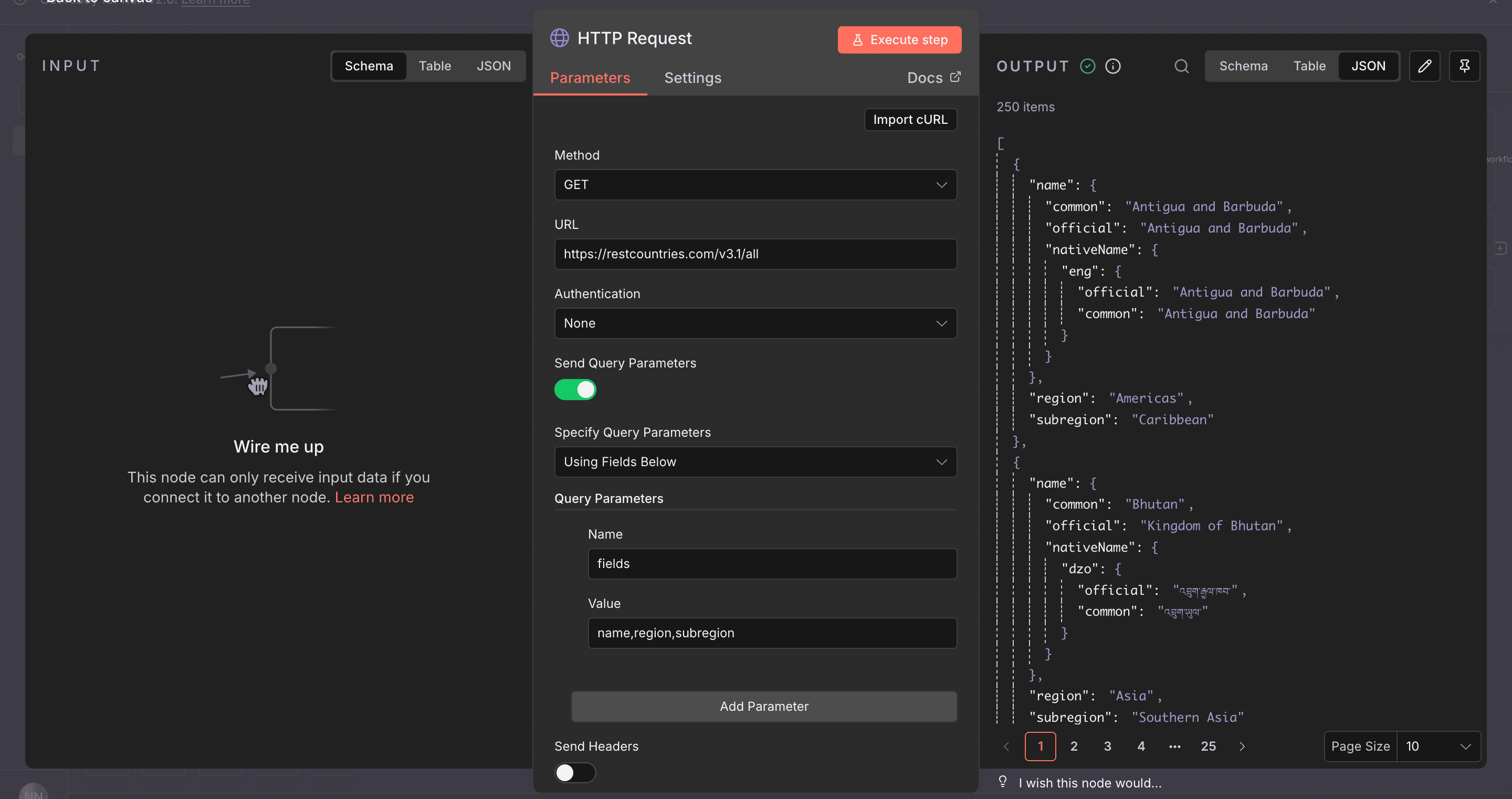1512x799 pixels.
Task: Open the Authentication dropdown showing None
Action: tap(755, 323)
